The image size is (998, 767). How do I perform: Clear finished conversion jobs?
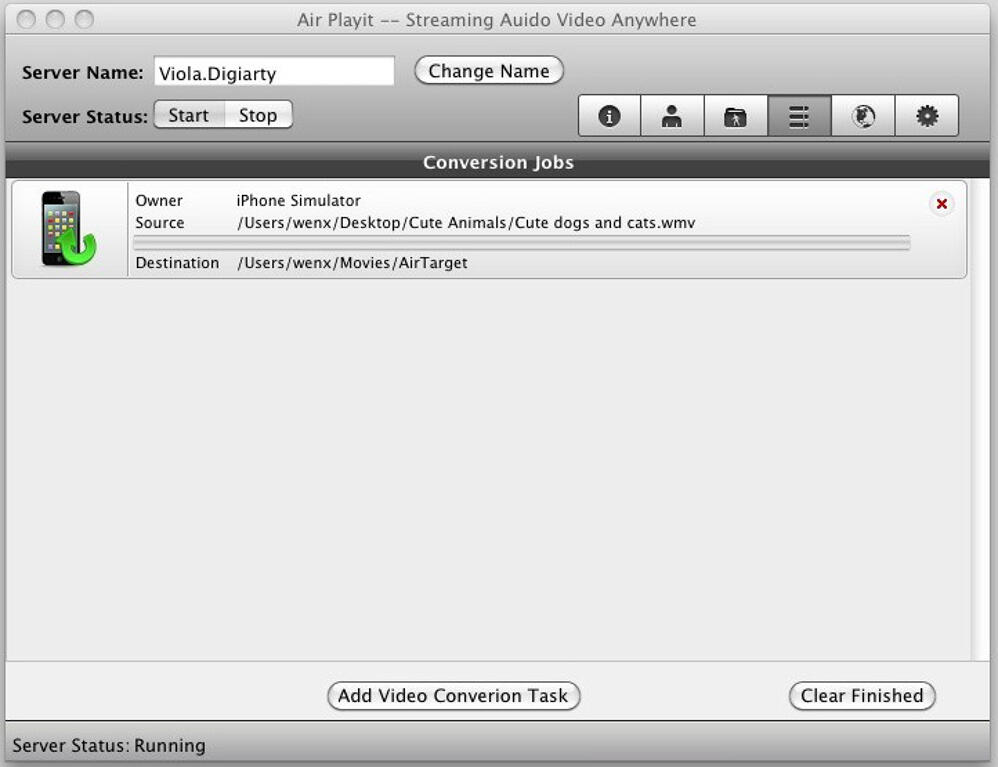pyautogui.click(x=862, y=696)
